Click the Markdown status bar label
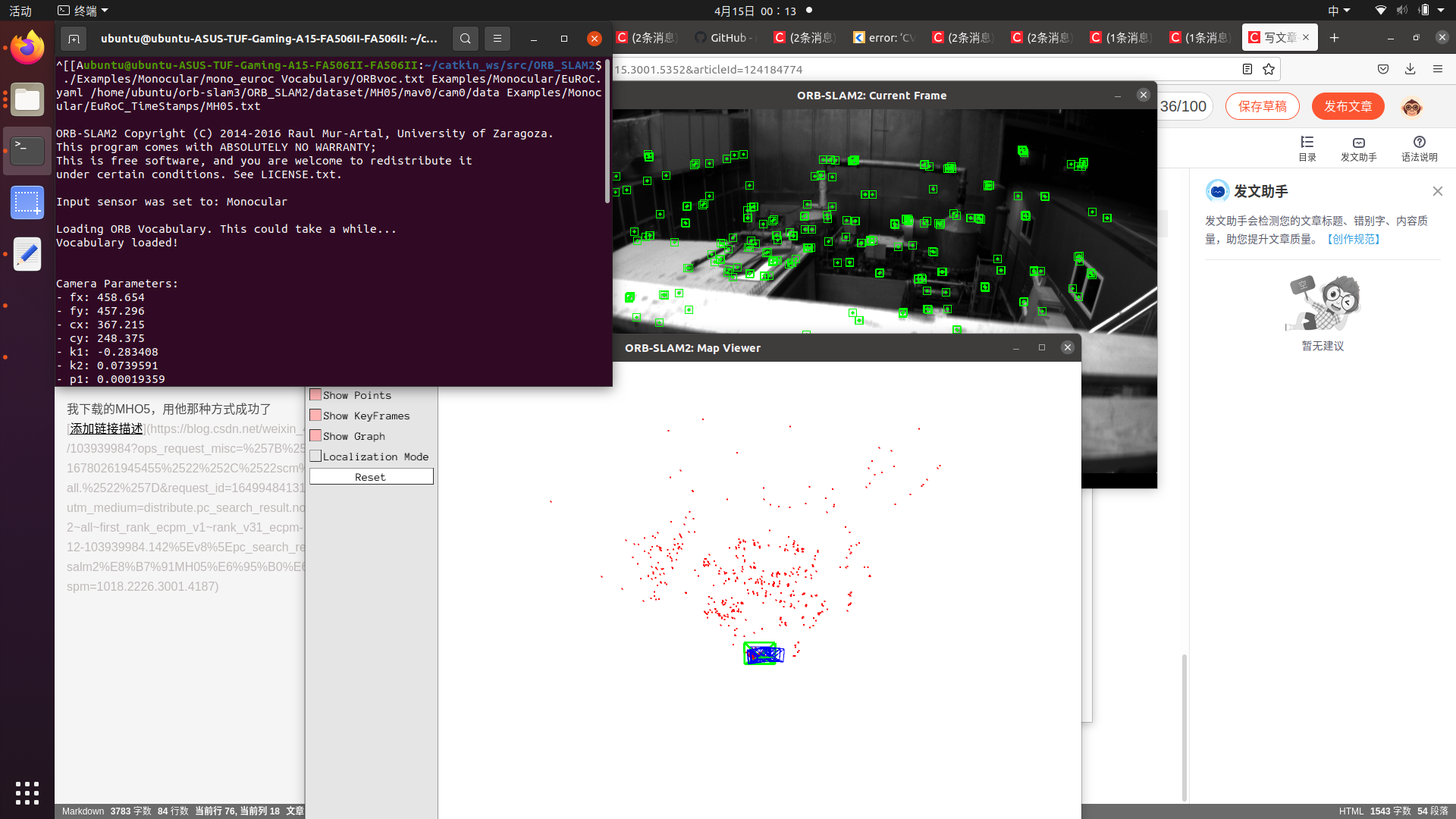The width and height of the screenshot is (1456, 819). pos(83,811)
